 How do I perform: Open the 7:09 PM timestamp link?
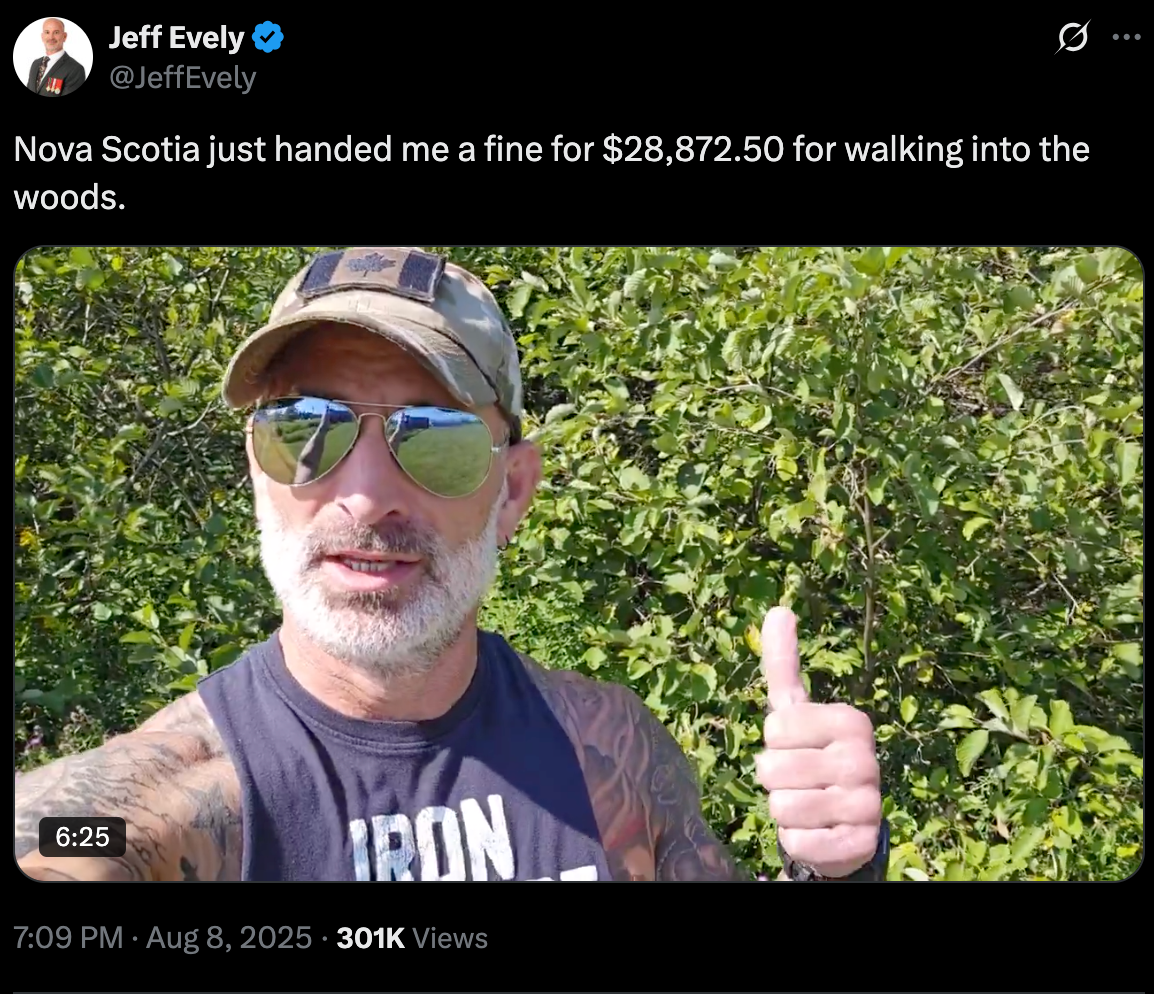(x=68, y=937)
